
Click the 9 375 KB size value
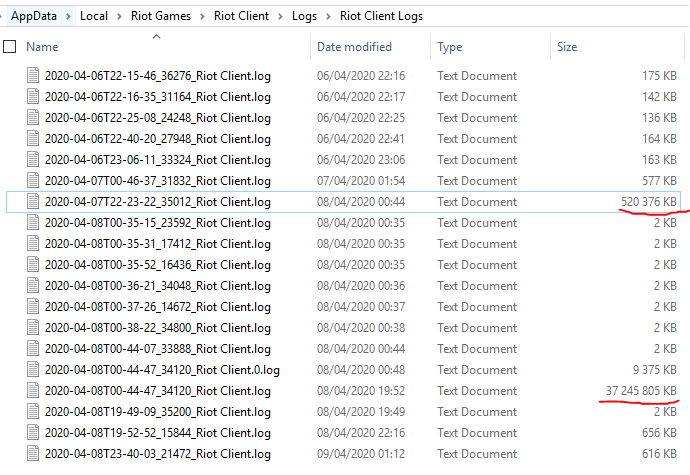pos(655,369)
